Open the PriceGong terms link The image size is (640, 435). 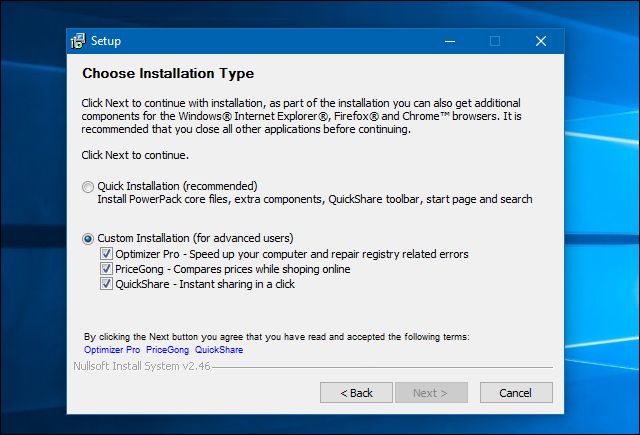[x=167, y=350]
